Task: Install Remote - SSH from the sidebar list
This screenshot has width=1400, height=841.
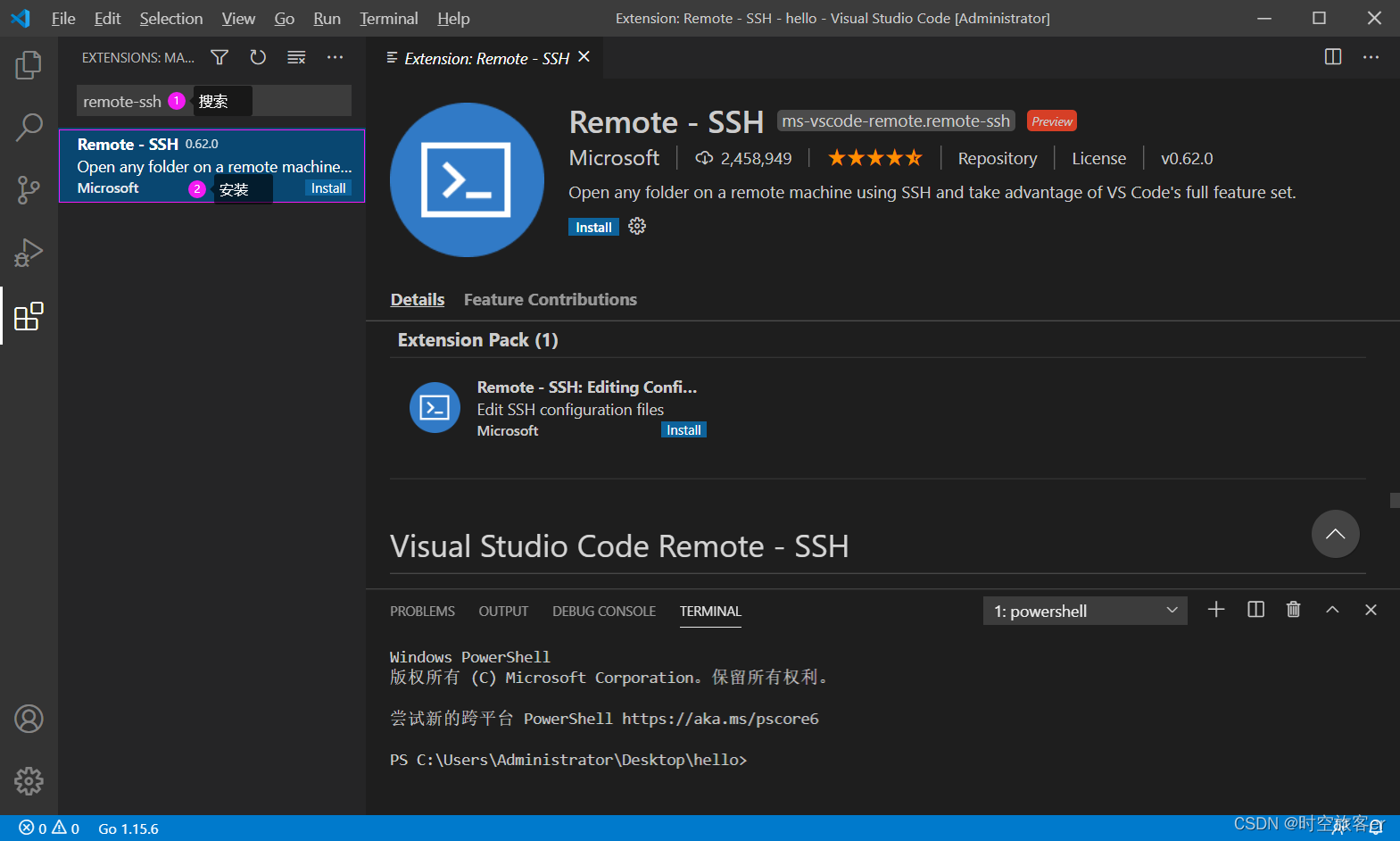Action: [x=328, y=188]
